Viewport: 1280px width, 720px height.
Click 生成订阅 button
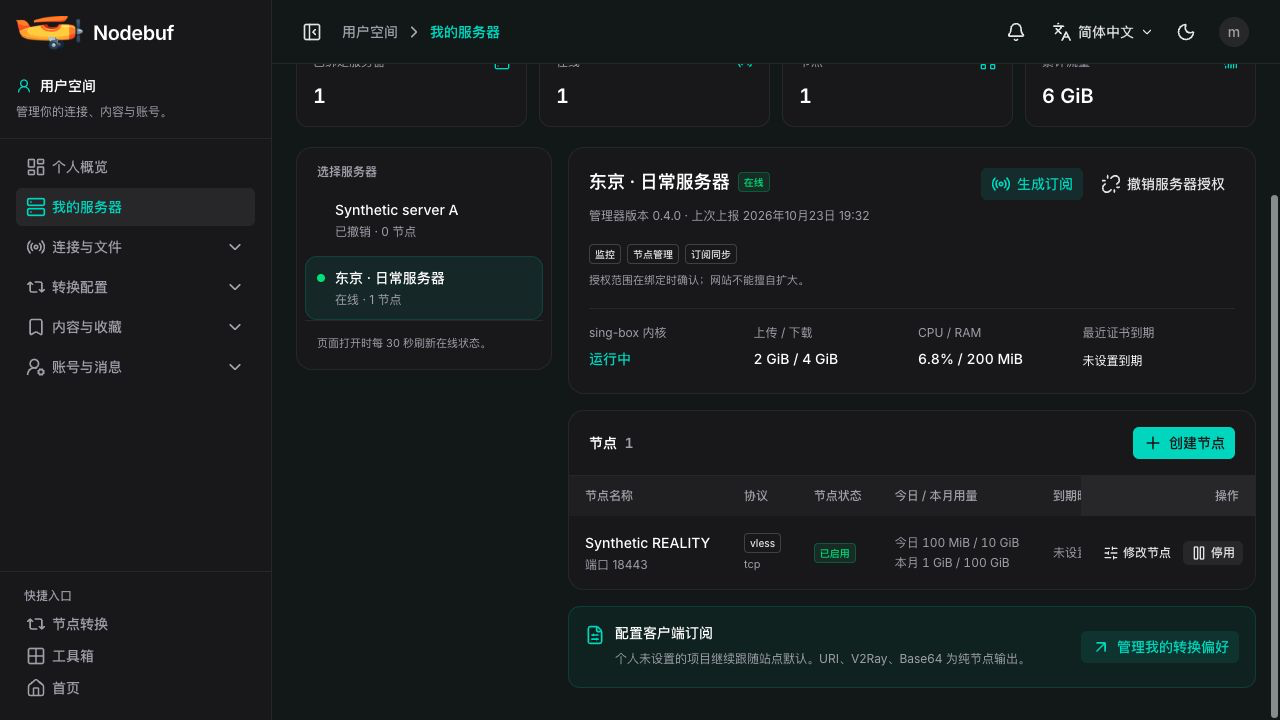pyautogui.click(x=1032, y=184)
